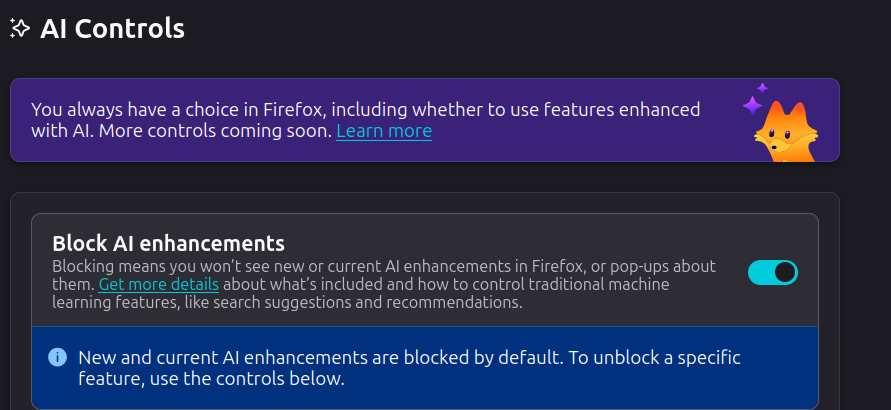
Task: Follow the Get more details link
Action: [158, 285]
